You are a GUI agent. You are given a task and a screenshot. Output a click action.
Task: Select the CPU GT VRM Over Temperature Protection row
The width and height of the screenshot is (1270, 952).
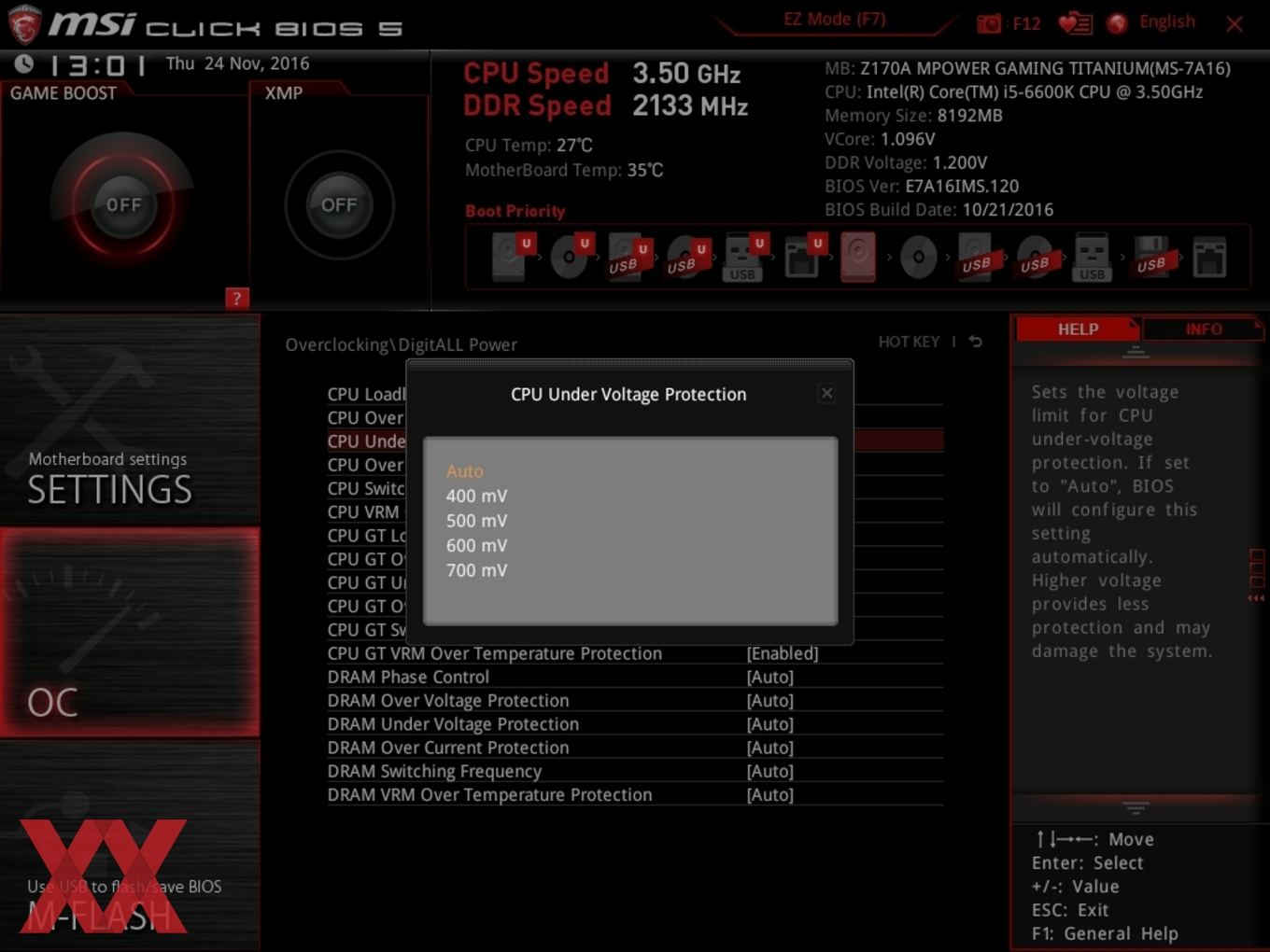point(635,653)
